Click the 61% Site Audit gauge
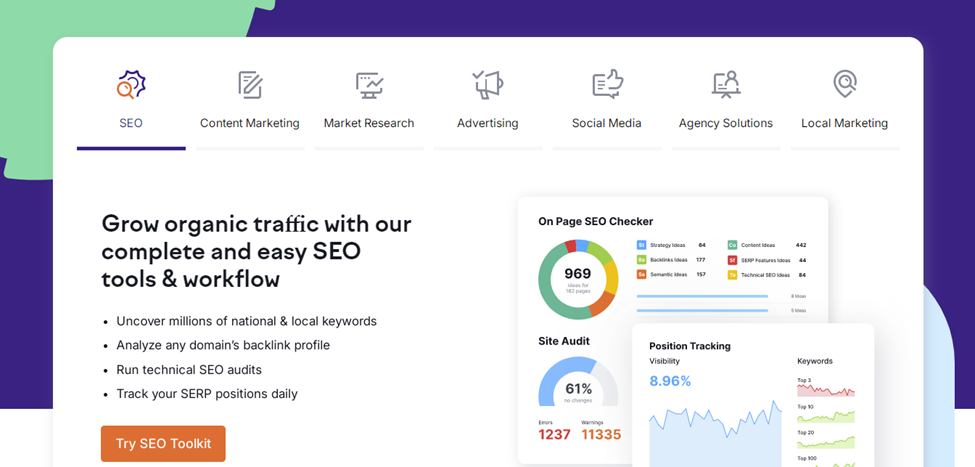The width and height of the screenshot is (975, 467). click(x=578, y=381)
